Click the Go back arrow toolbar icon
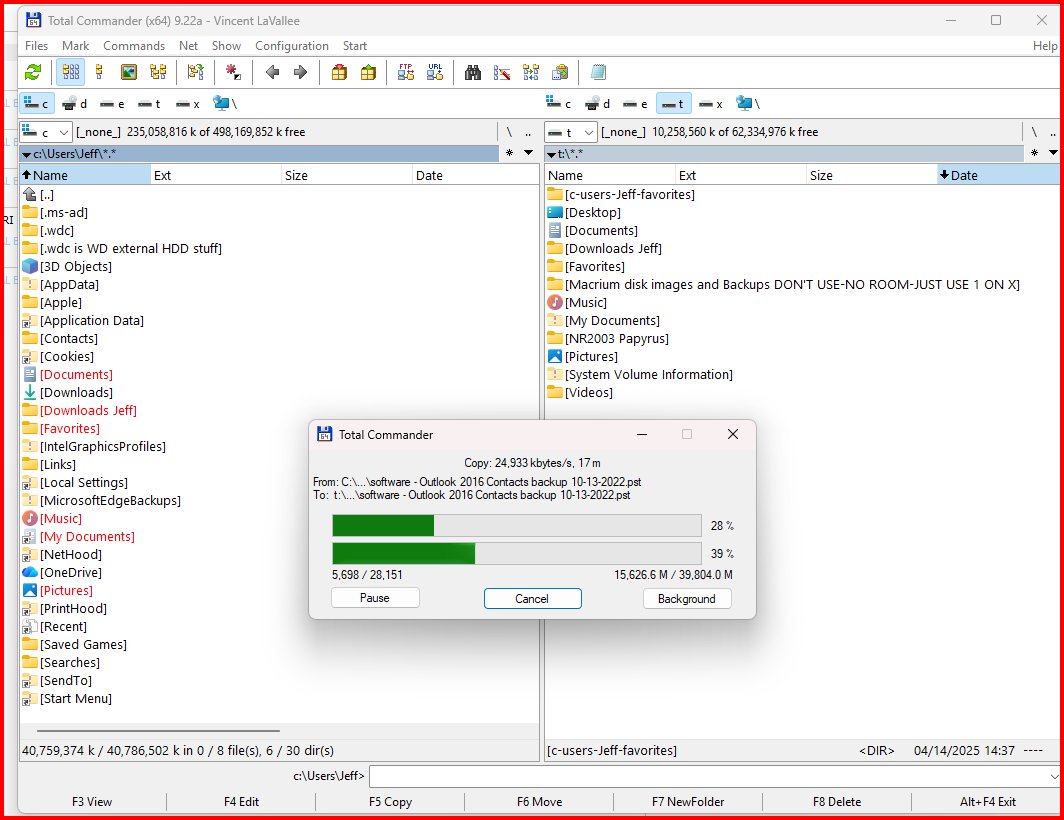The image size is (1064, 820). (x=273, y=72)
